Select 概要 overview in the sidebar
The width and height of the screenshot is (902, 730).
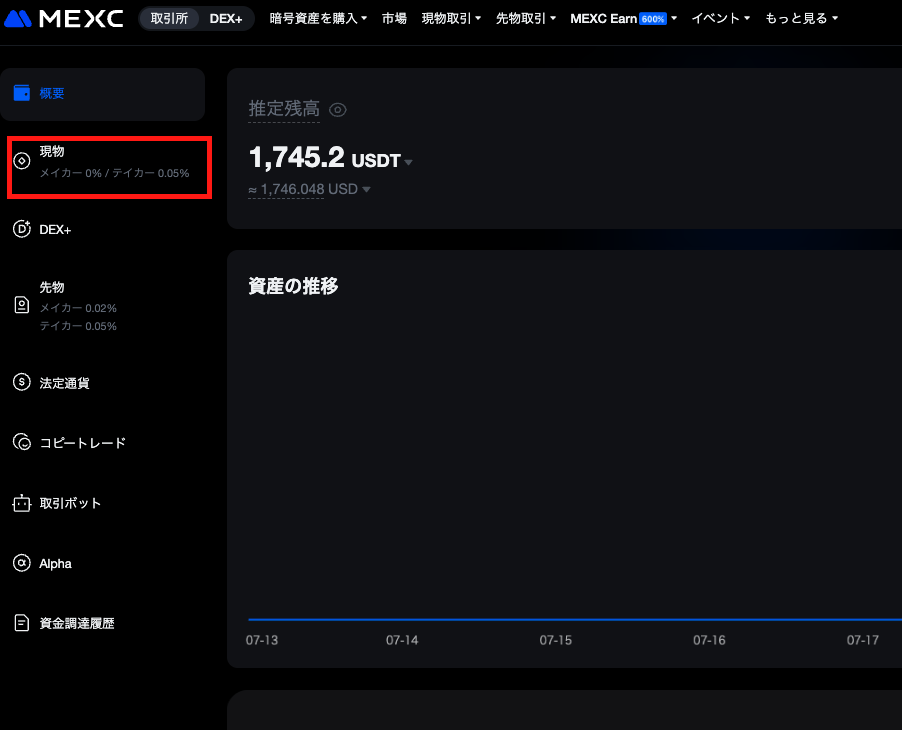click(102, 94)
